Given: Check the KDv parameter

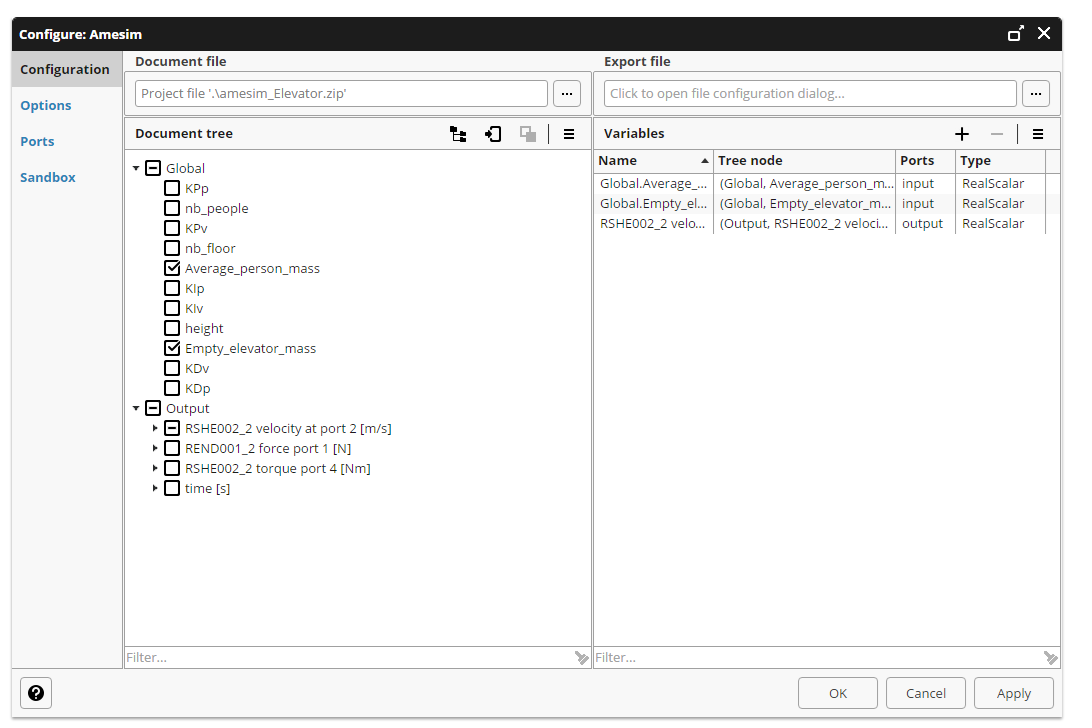Looking at the screenshot, I should coord(172,368).
